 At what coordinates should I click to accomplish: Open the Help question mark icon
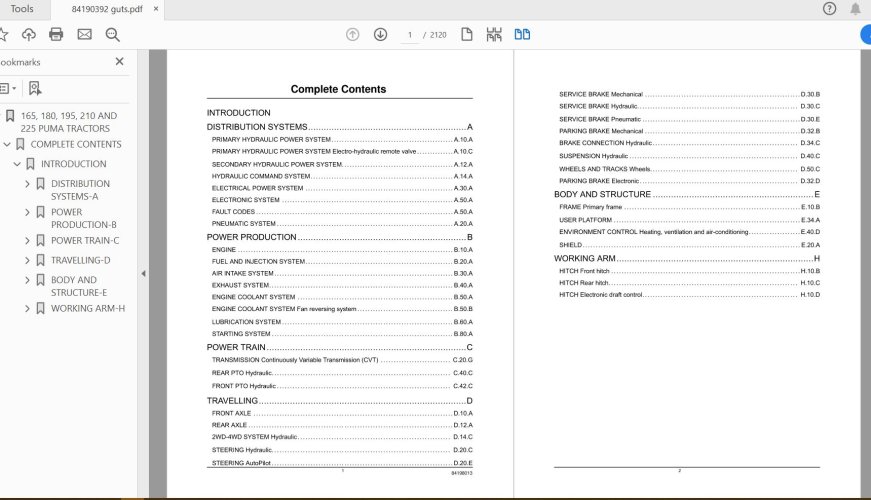coord(829,9)
